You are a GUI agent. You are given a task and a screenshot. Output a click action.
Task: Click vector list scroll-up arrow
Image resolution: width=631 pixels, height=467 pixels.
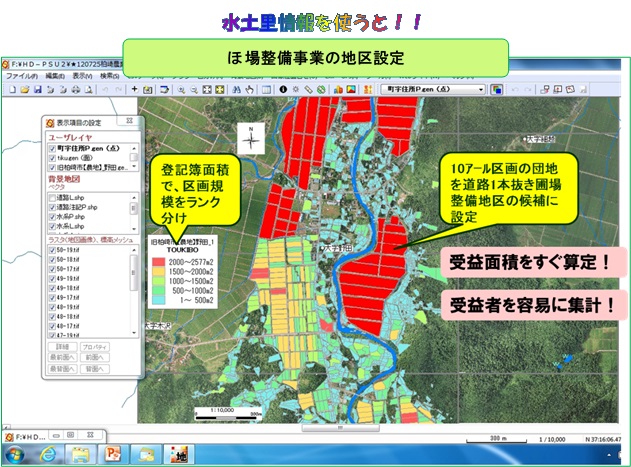click(134, 198)
